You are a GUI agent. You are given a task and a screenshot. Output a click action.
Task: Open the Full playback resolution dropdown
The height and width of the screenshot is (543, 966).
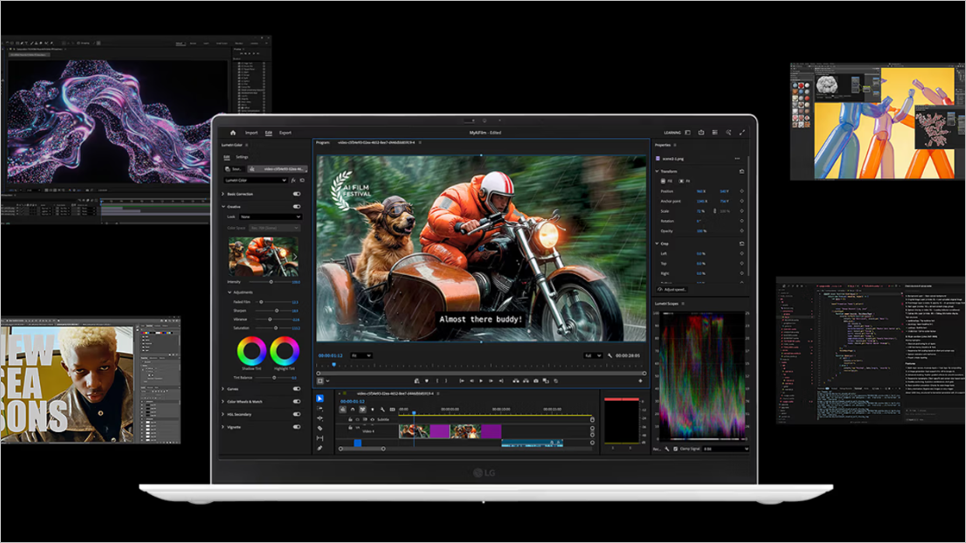593,356
